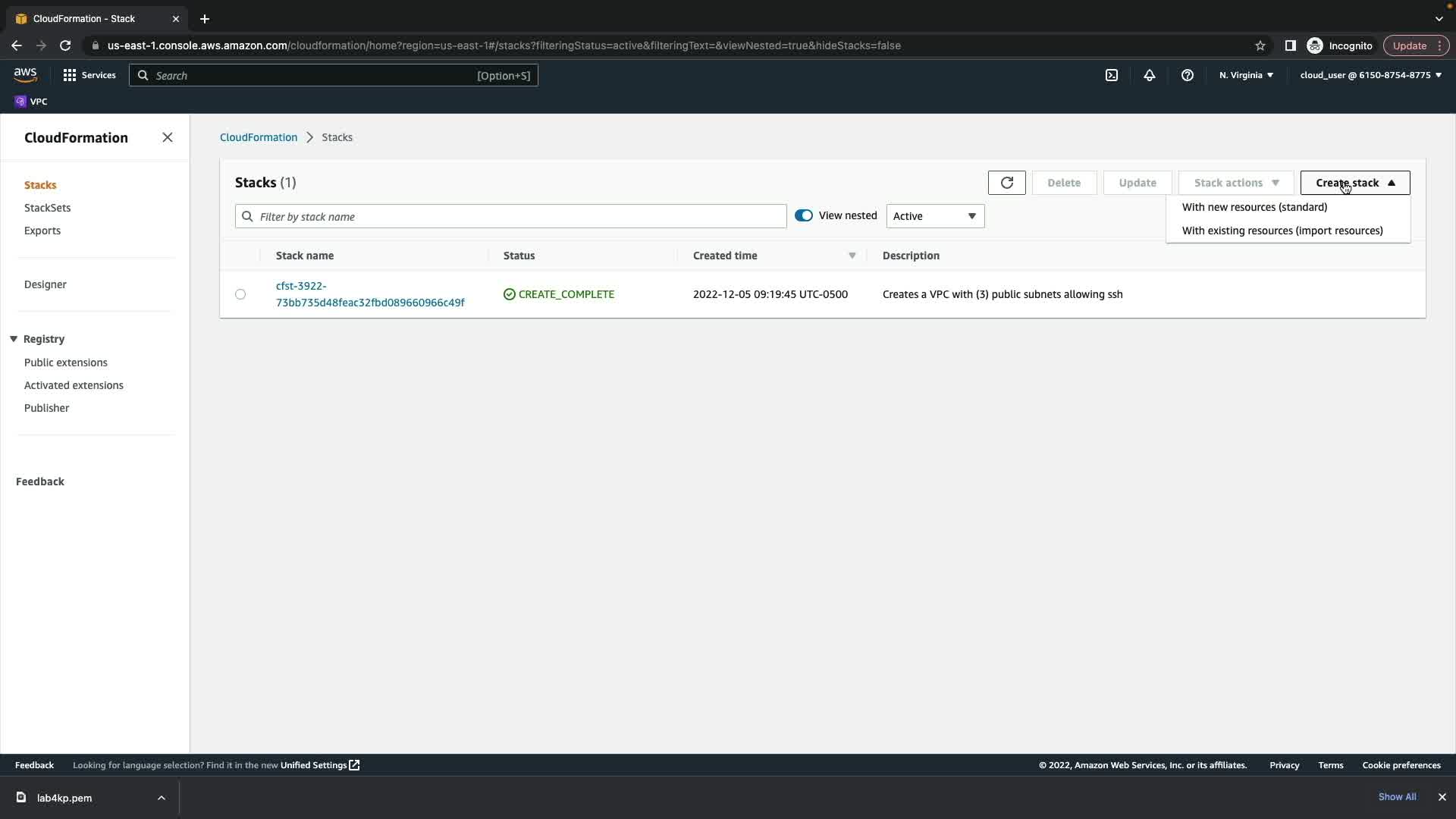This screenshot has width=1456, height=819.
Task: Open the notifications bell icon
Action: tap(1149, 75)
